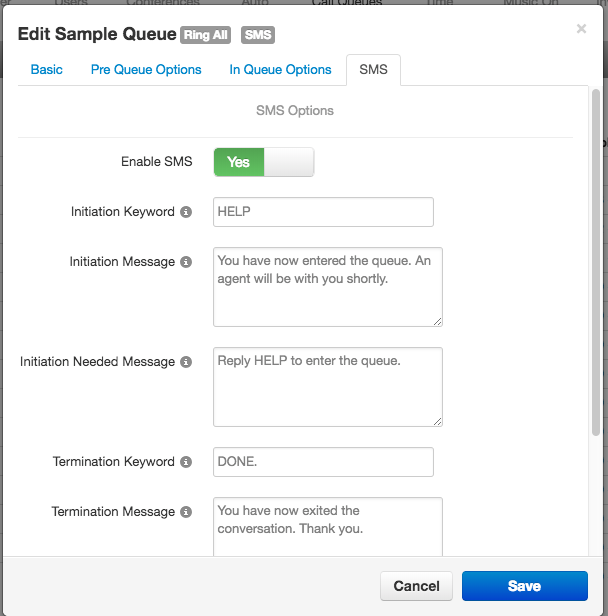Click the Initiation Keyword field containing HELP

(x=323, y=212)
